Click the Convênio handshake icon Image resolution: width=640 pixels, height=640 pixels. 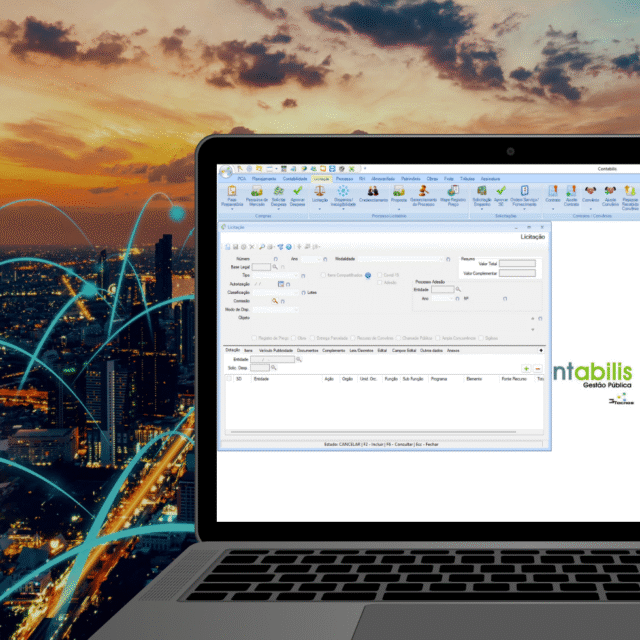[590, 192]
